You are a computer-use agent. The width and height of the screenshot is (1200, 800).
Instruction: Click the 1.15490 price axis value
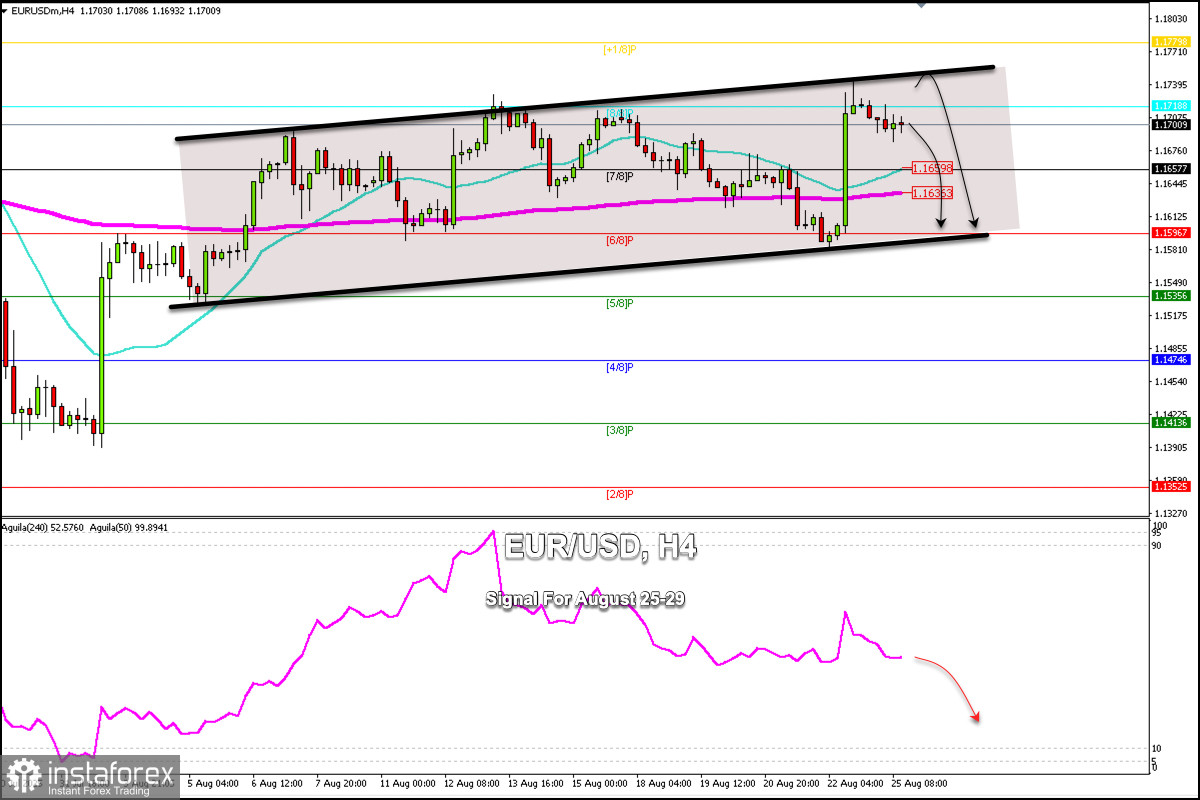1170,283
